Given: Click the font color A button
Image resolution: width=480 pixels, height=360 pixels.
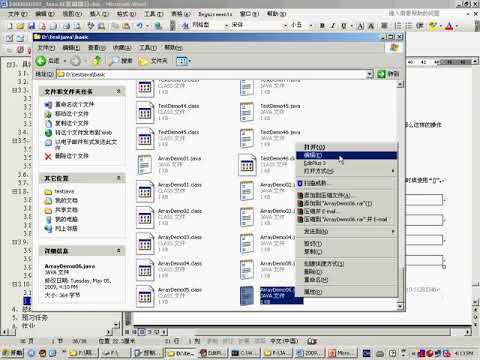Looking at the screenshot, I should [449, 26].
